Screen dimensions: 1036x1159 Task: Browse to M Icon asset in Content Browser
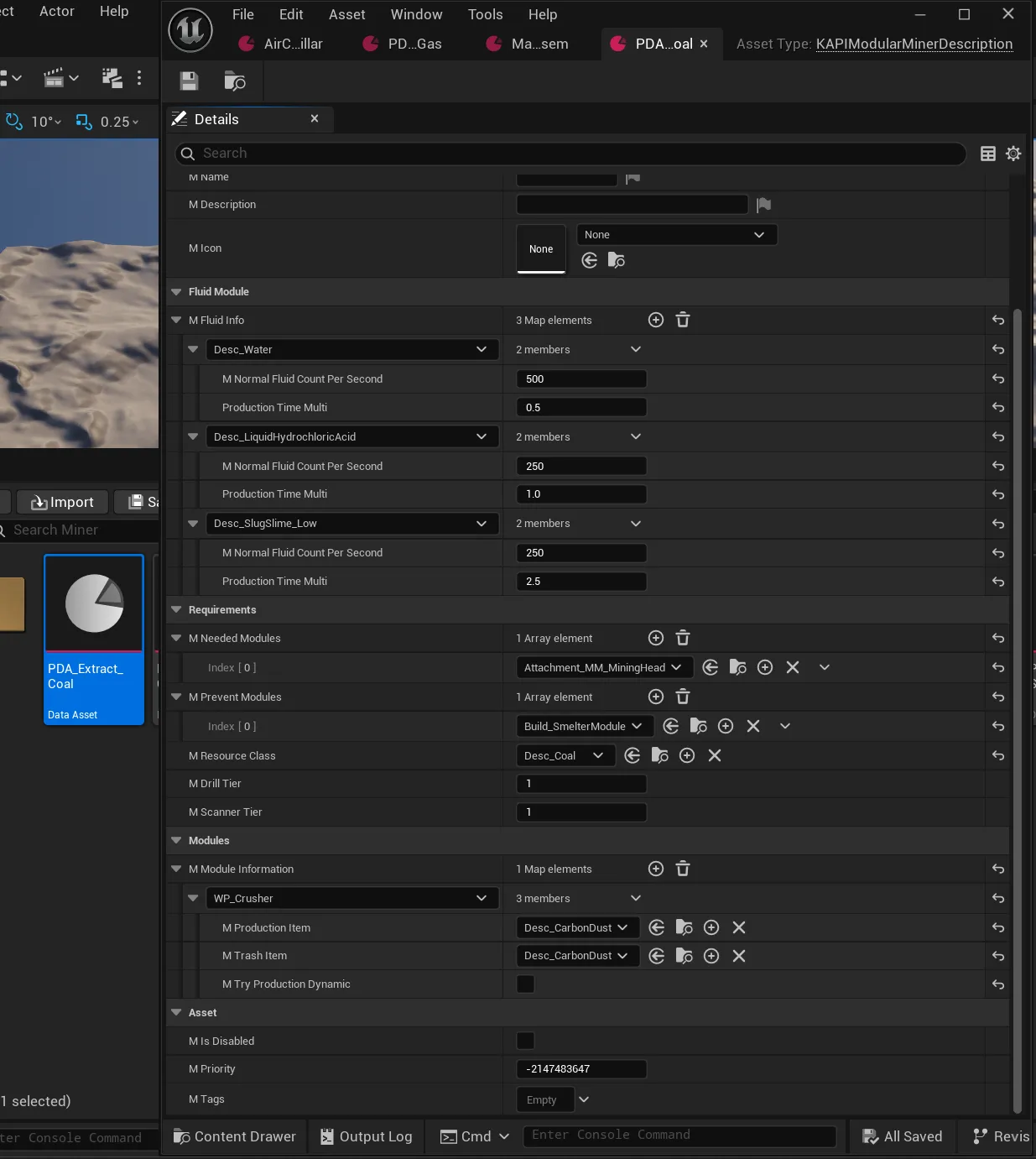[x=617, y=260]
